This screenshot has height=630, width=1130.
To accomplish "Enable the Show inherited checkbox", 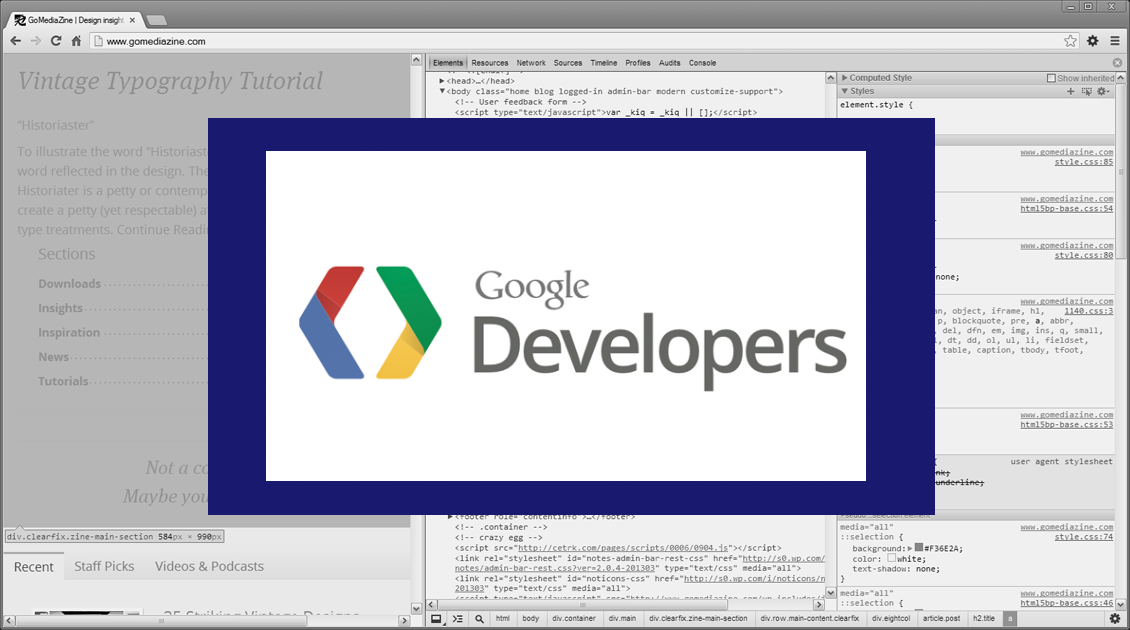I will point(1051,78).
